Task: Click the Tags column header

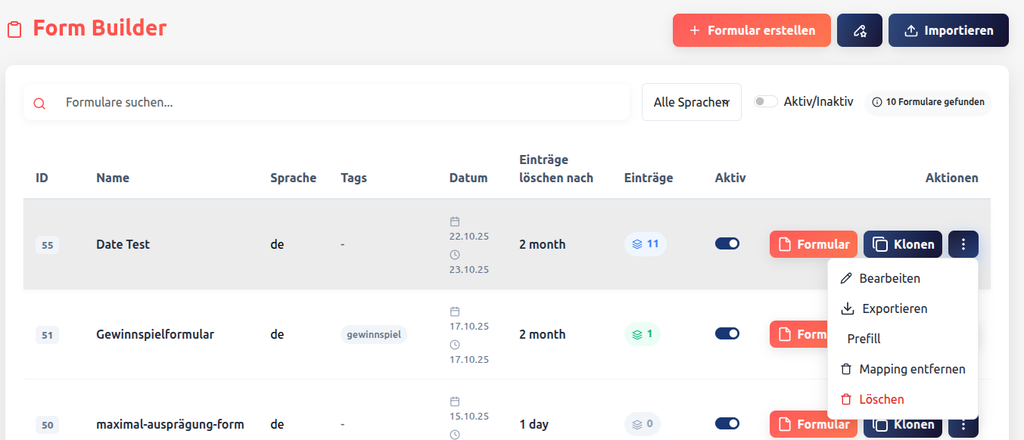Action: click(x=353, y=178)
